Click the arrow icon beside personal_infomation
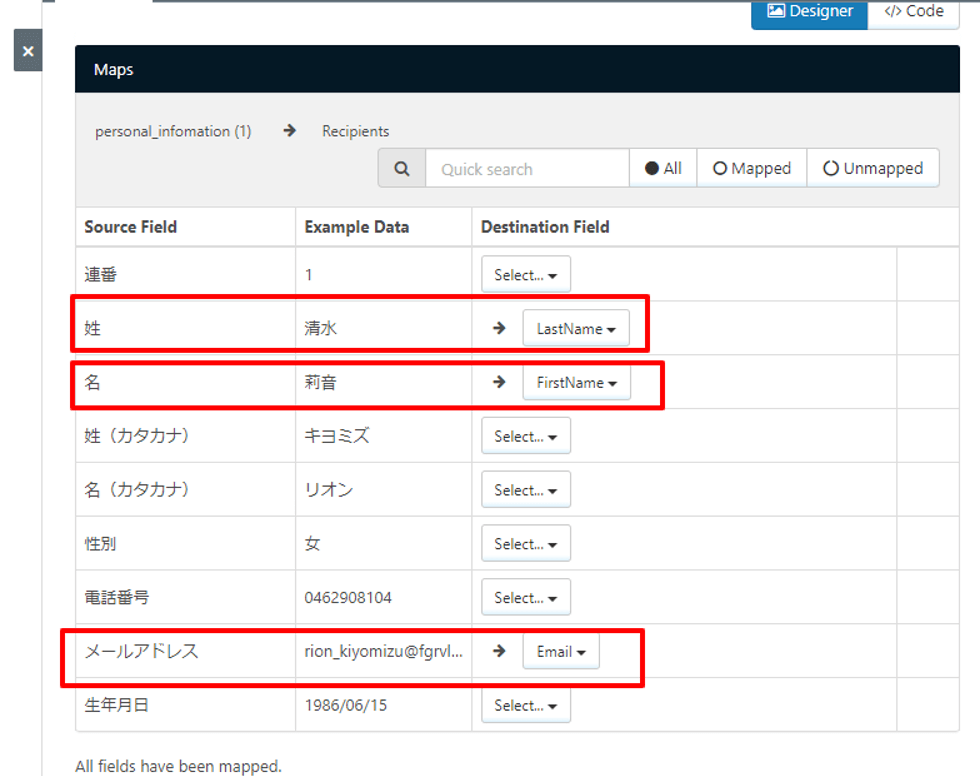The width and height of the screenshot is (980, 776). (x=289, y=131)
